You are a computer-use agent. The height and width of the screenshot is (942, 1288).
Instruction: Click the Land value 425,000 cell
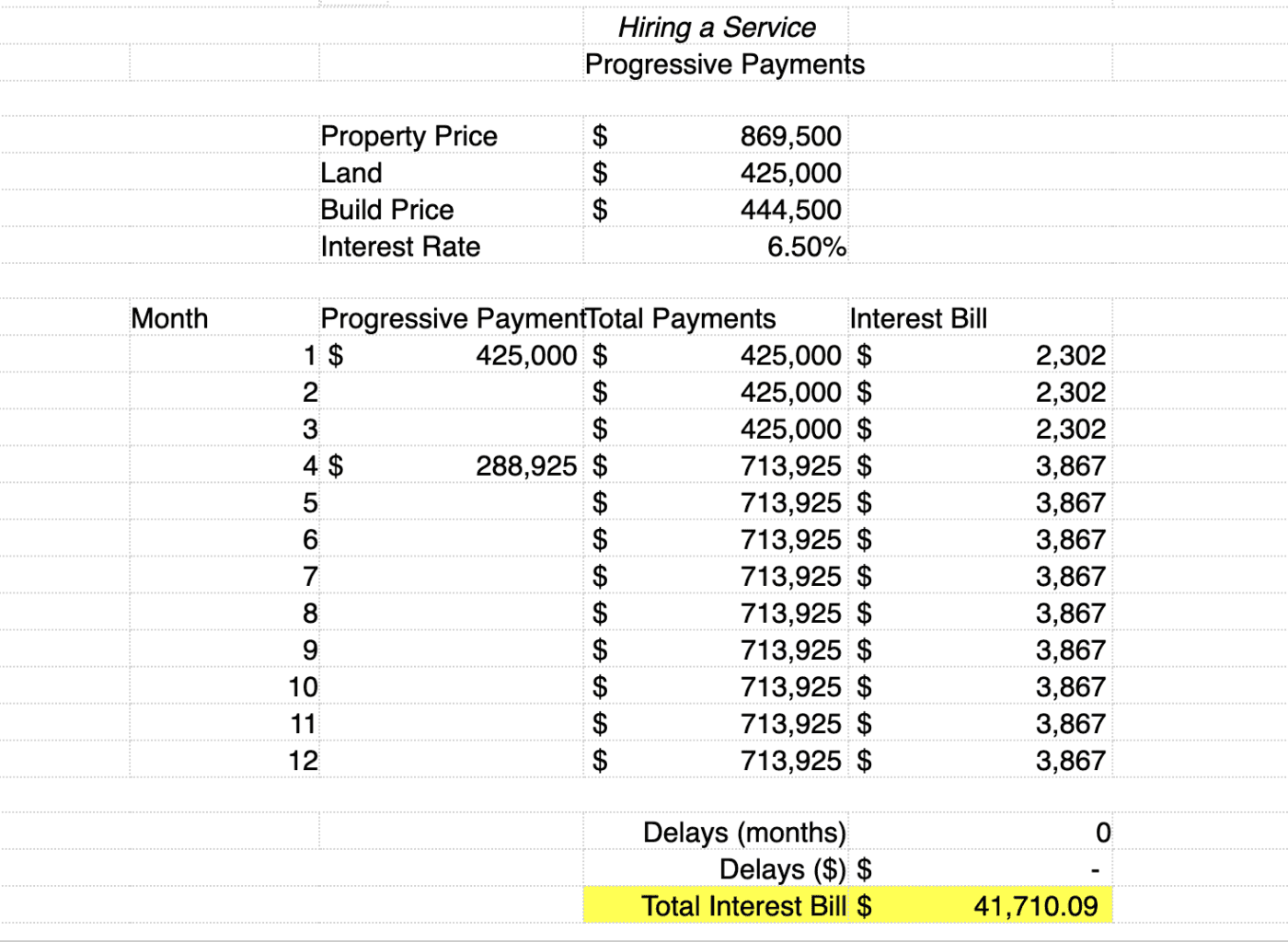click(x=789, y=173)
